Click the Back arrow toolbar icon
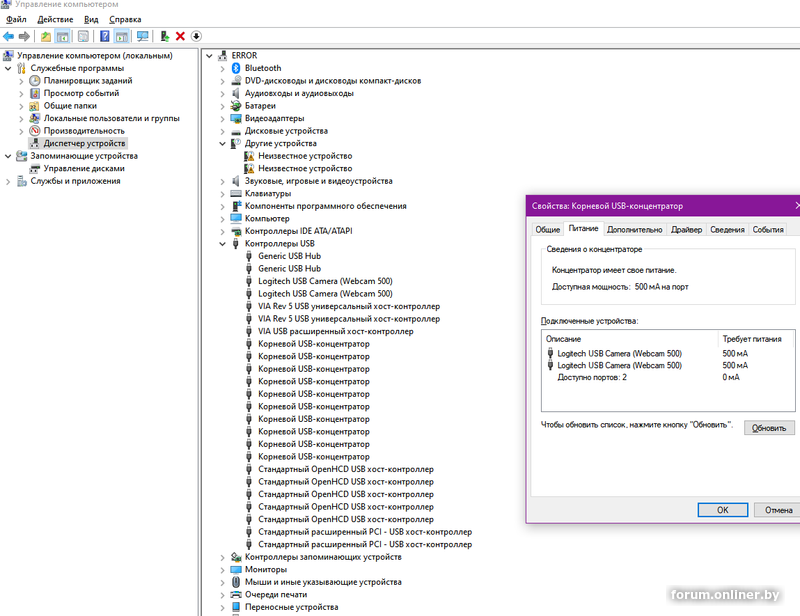Screen dimensions: 800x616 point(9,36)
